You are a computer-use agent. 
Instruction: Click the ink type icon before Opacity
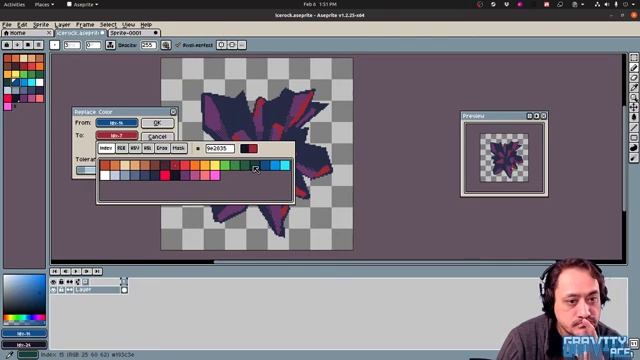110,45
